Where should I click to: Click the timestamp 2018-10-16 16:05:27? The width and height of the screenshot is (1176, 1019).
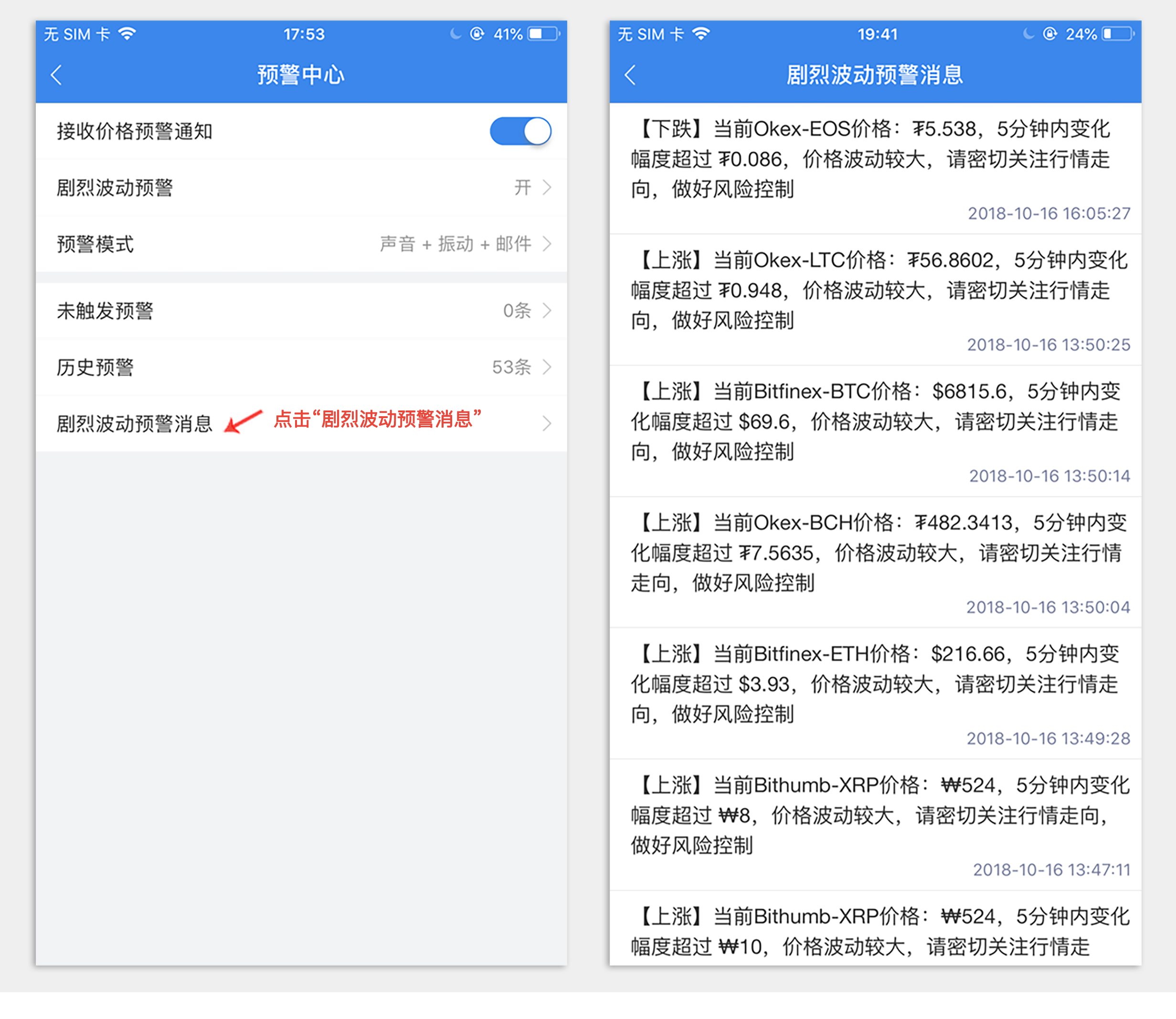[x=1049, y=213]
